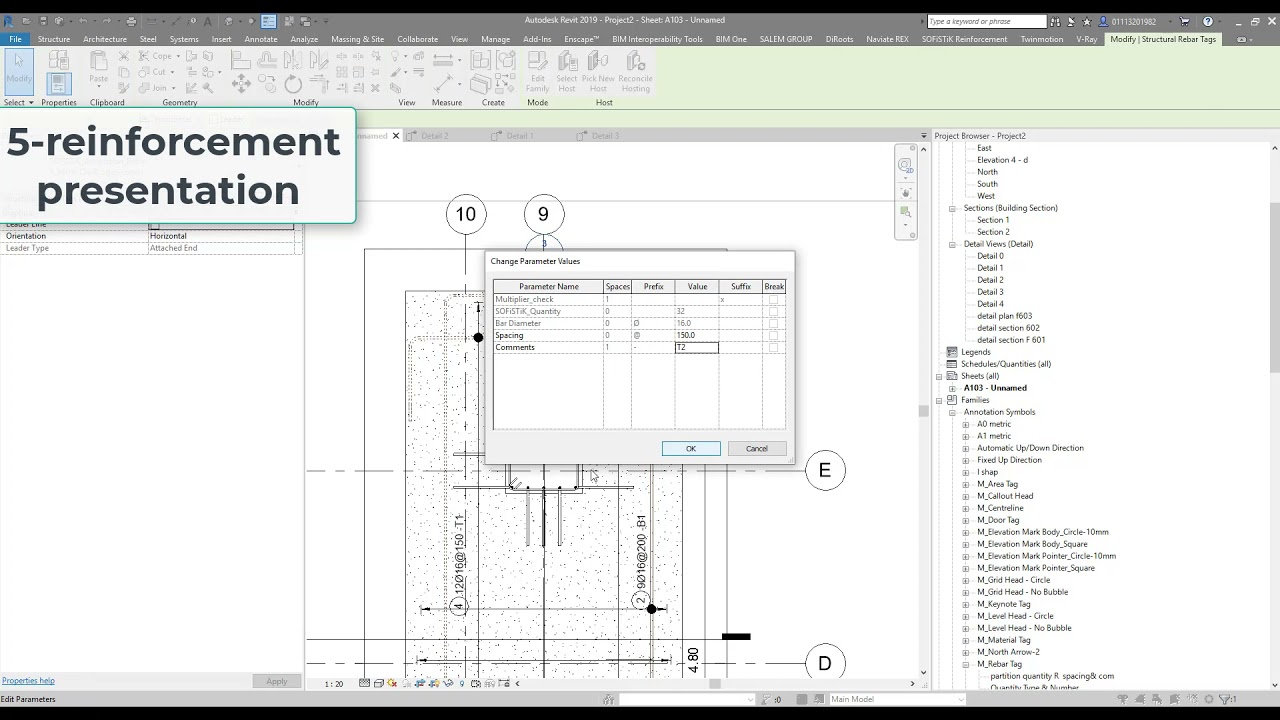This screenshot has height=720, width=1280.
Task: Click the Spacing value cell 150.0
Action: click(x=697, y=335)
